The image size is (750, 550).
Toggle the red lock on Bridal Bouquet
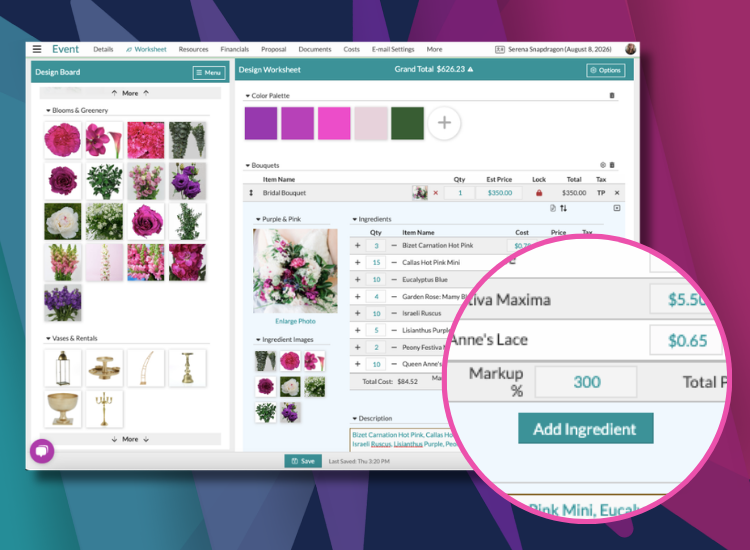[539, 193]
